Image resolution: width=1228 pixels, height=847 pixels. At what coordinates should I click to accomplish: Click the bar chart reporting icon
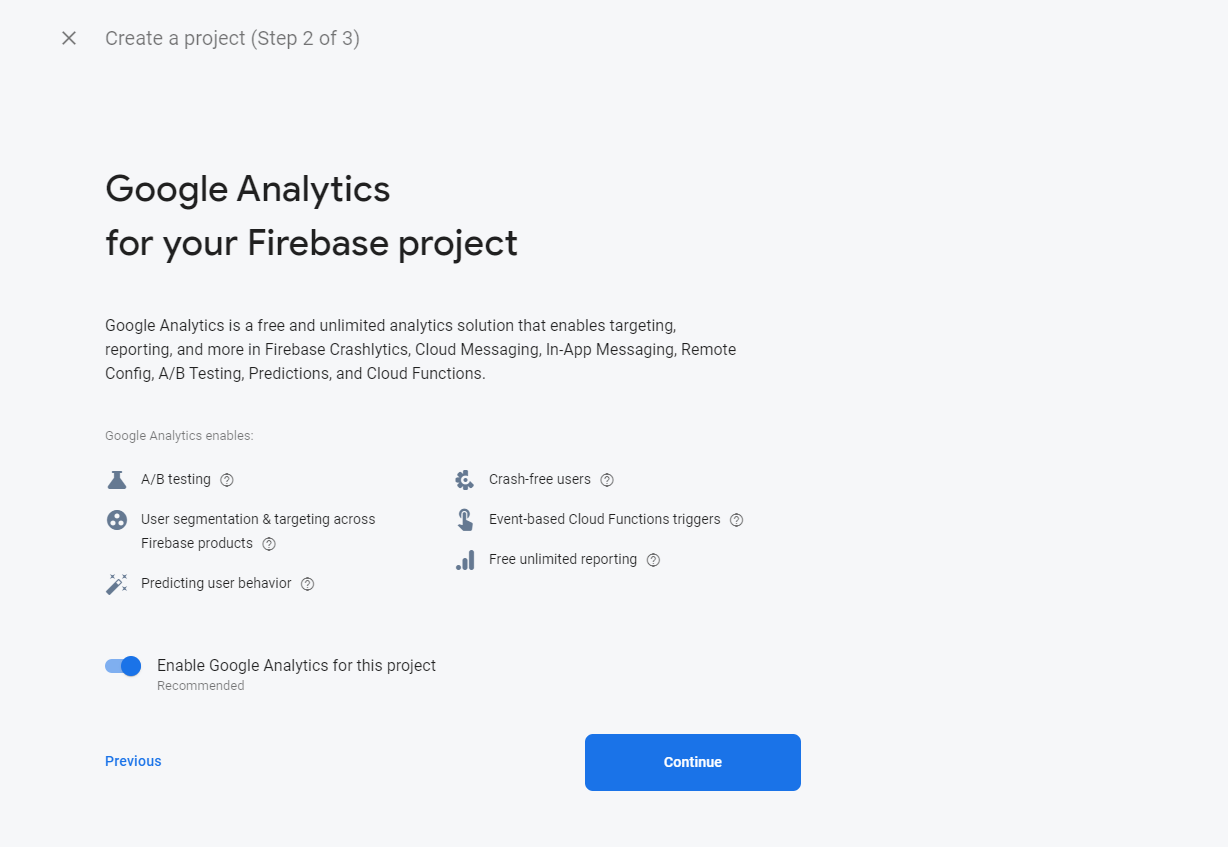[x=465, y=560]
